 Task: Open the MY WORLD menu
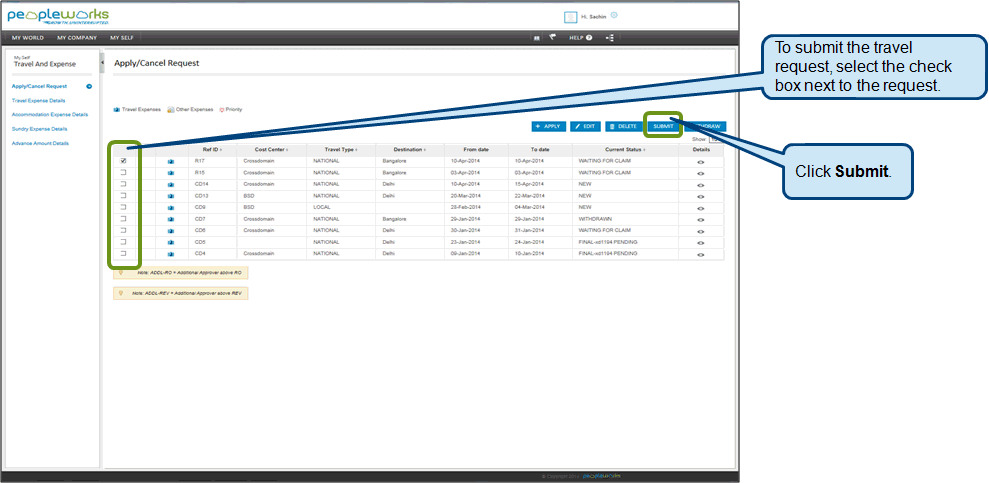[x=29, y=38]
